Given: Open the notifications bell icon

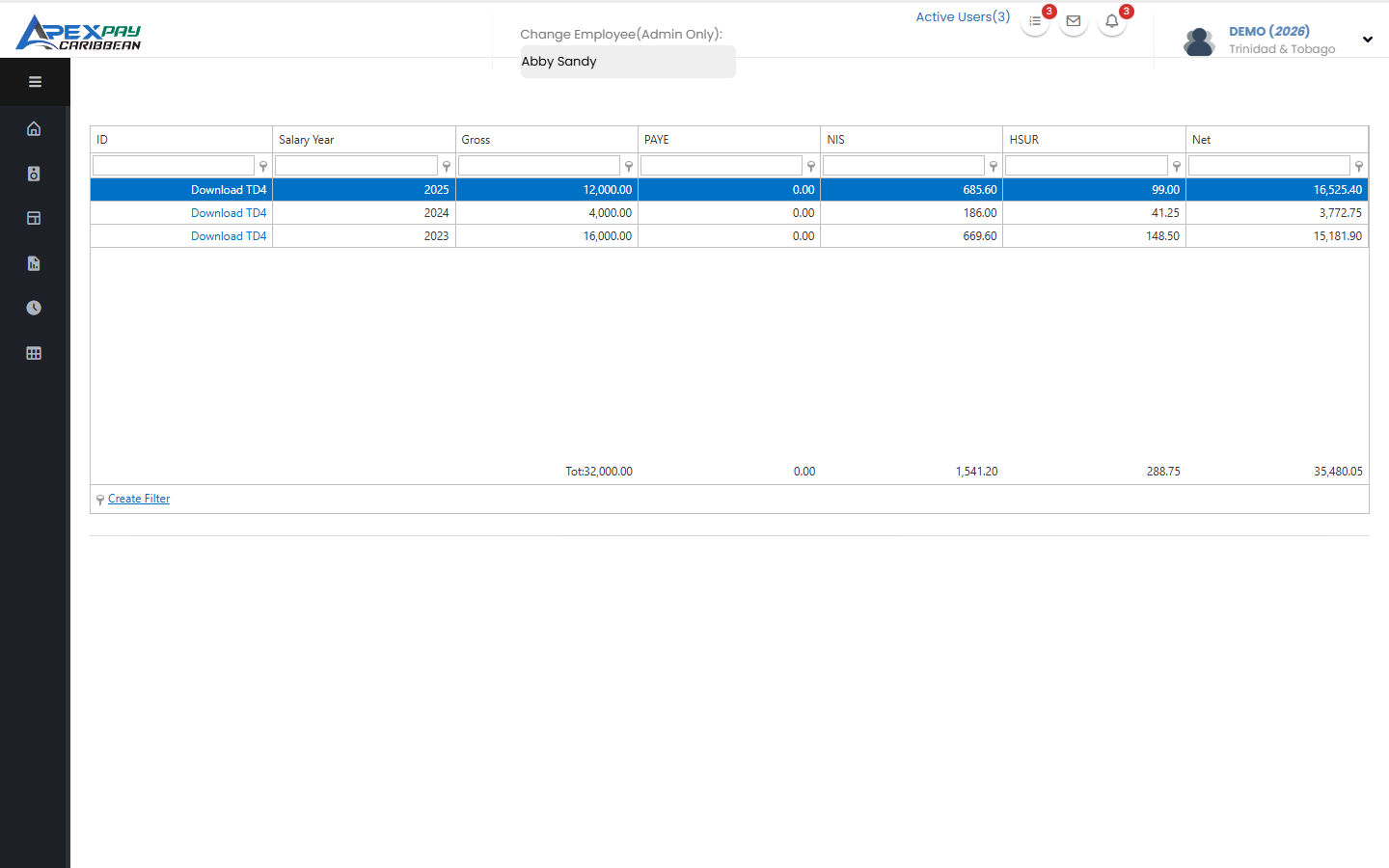Looking at the screenshot, I should tap(1112, 21).
